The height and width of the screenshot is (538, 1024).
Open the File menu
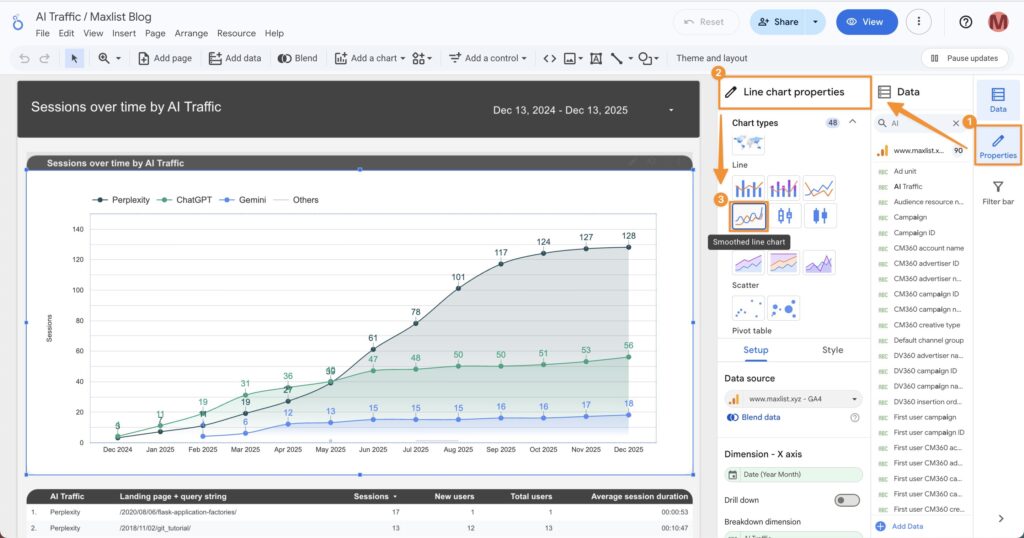42,33
